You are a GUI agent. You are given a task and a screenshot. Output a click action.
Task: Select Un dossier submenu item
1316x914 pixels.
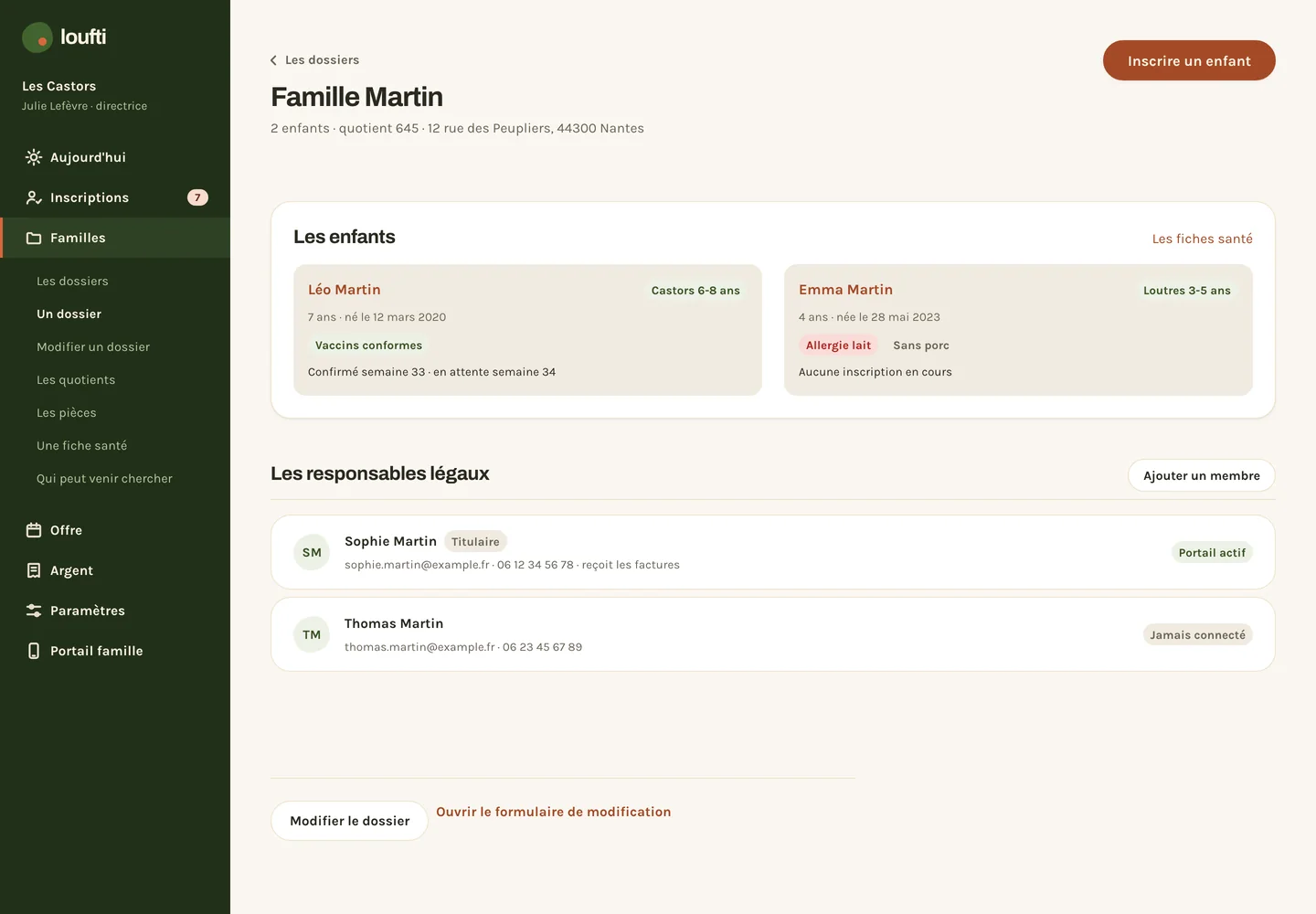coord(69,314)
